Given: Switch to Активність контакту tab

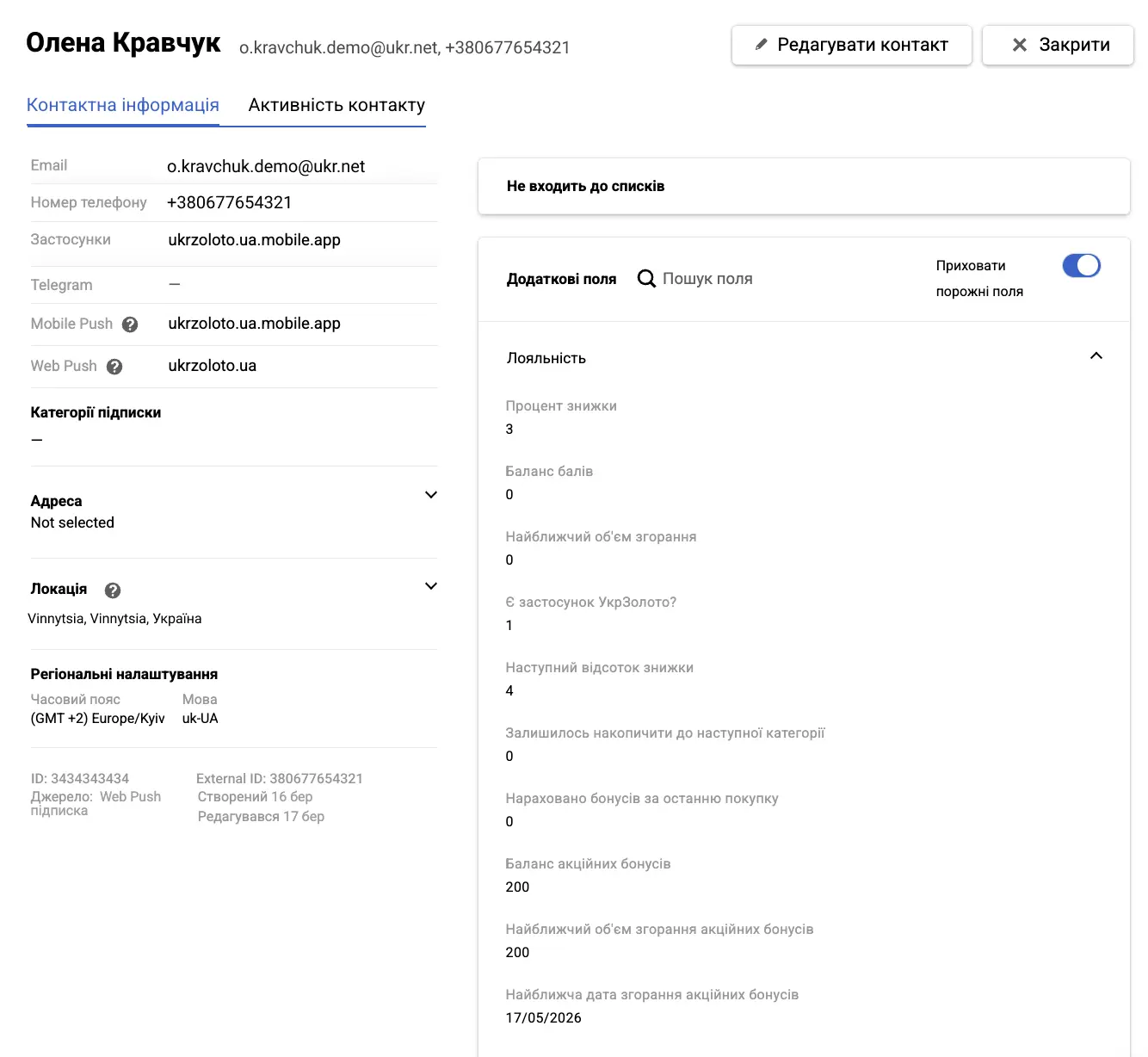Looking at the screenshot, I should coord(337,105).
